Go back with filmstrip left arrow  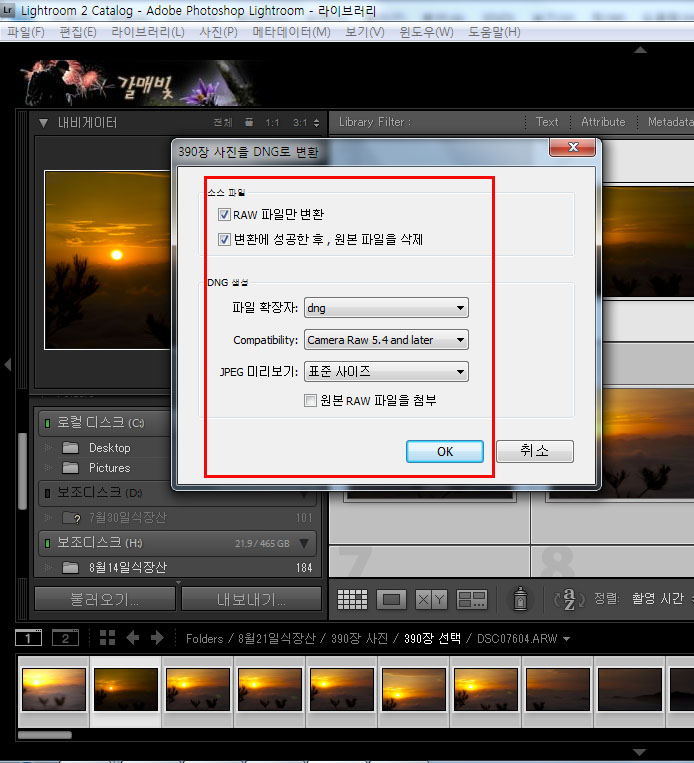point(132,638)
